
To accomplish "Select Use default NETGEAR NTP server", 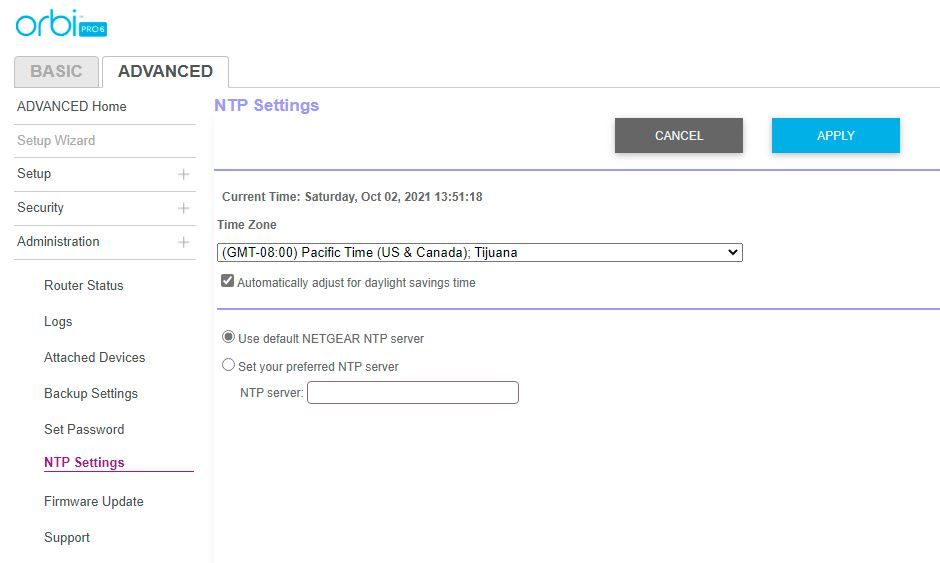I will click(229, 338).
